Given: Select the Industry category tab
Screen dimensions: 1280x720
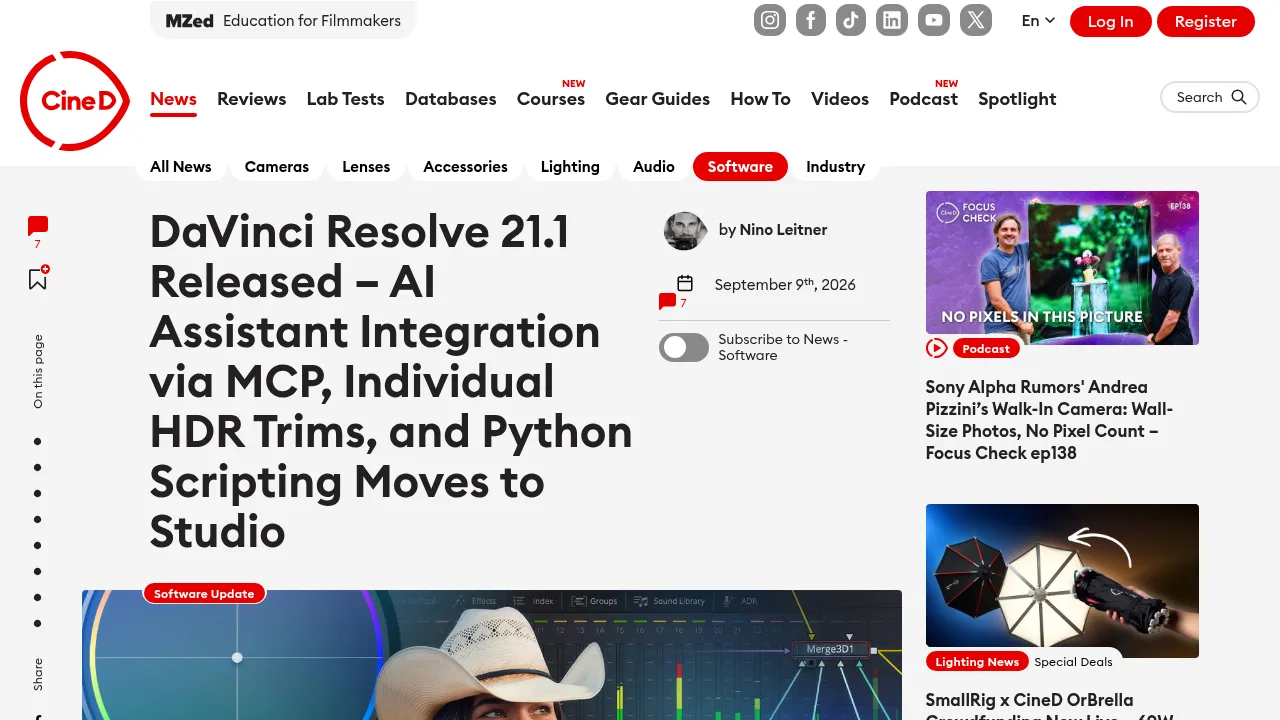Looking at the screenshot, I should point(835,167).
